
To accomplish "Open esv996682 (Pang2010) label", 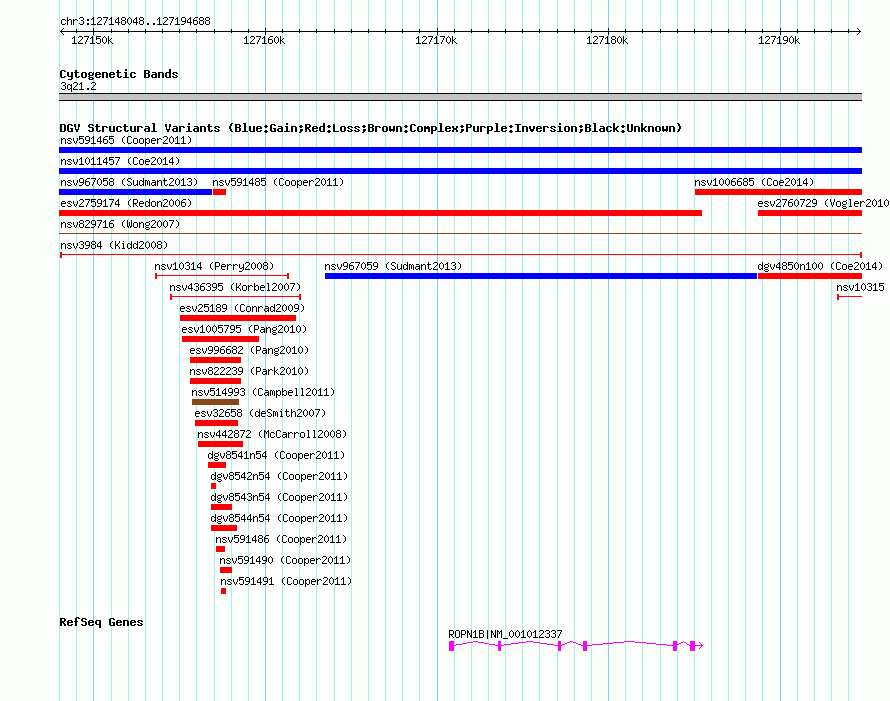I will [x=249, y=350].
